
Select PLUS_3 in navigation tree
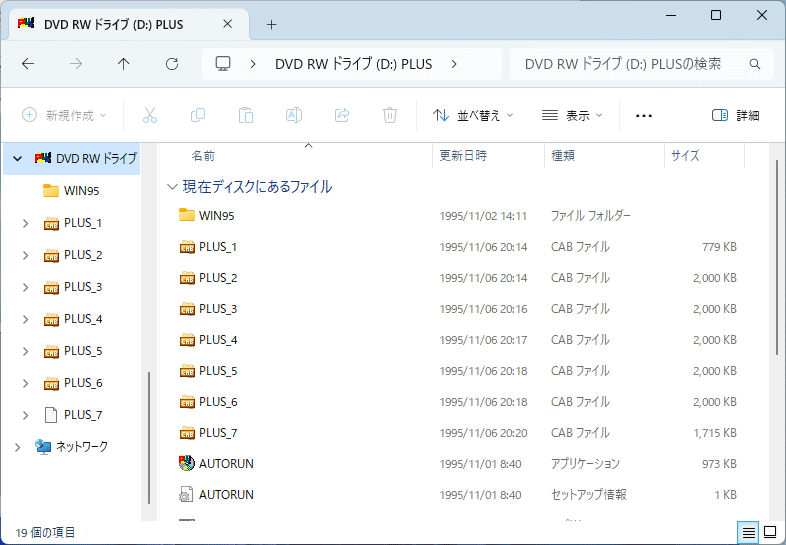(x=83, y=287)
